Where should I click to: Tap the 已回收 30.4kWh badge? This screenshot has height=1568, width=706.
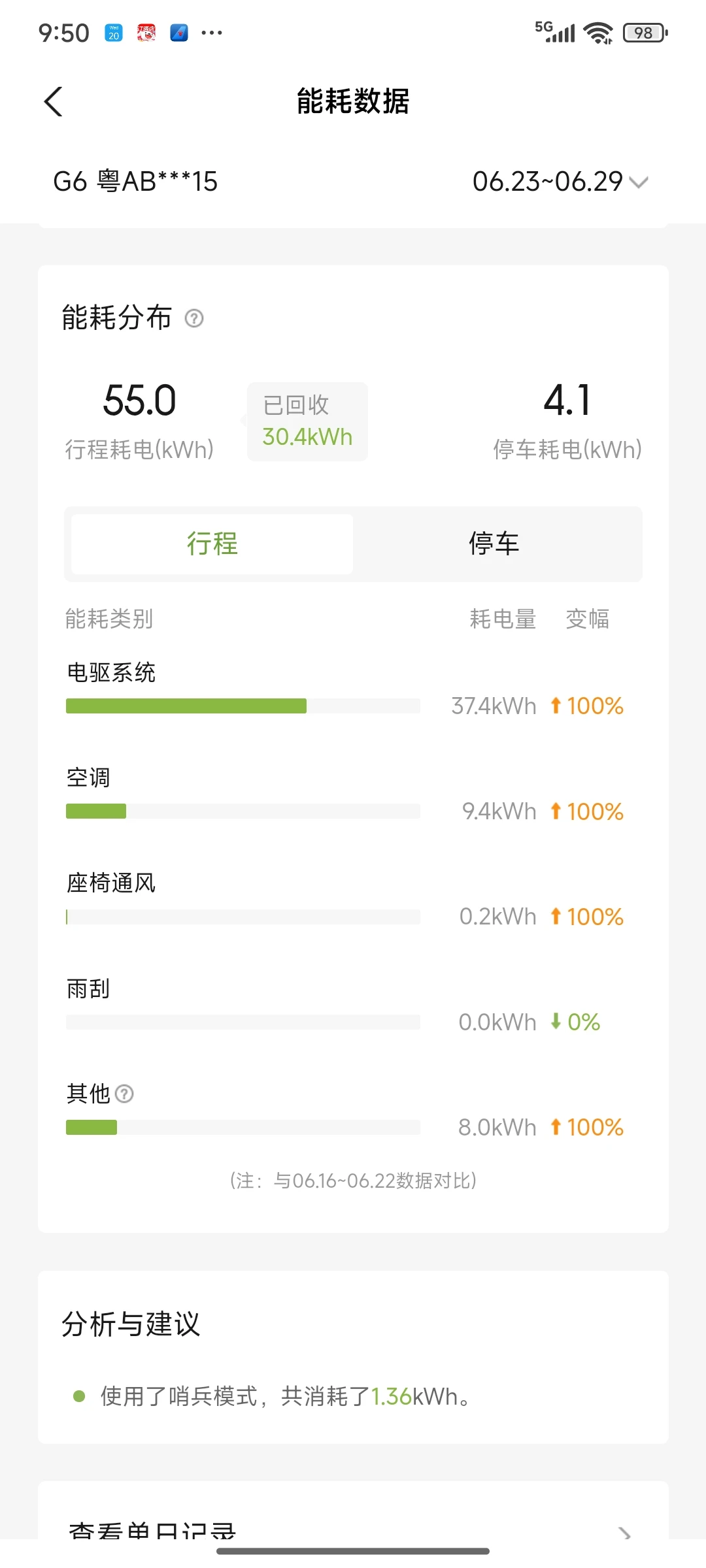tap(307, 421)
